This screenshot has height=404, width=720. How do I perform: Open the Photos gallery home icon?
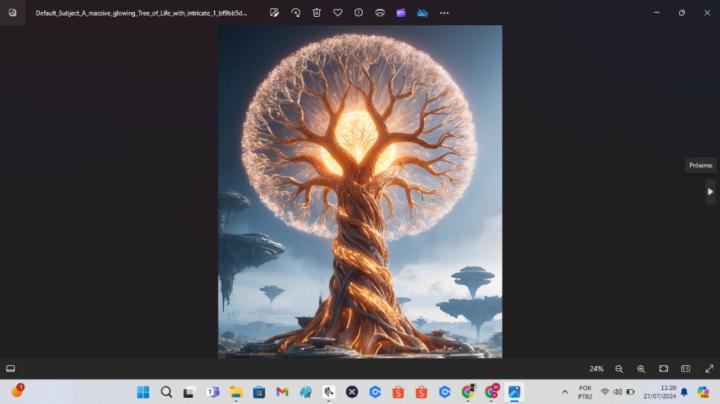12,13
